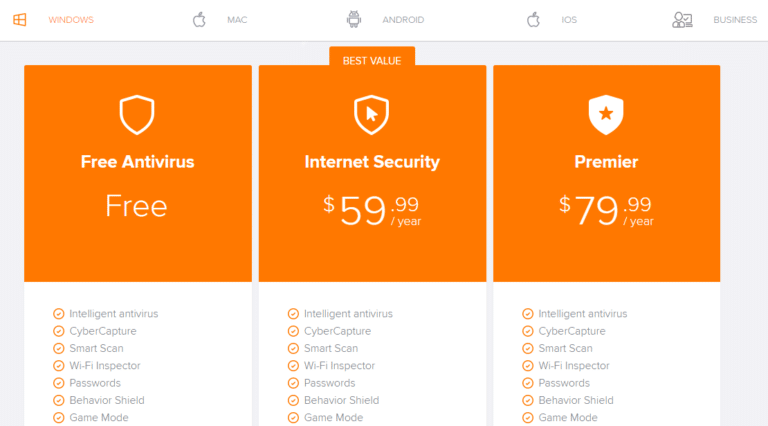
Task: Open the iOS tab
Action: 569,19
